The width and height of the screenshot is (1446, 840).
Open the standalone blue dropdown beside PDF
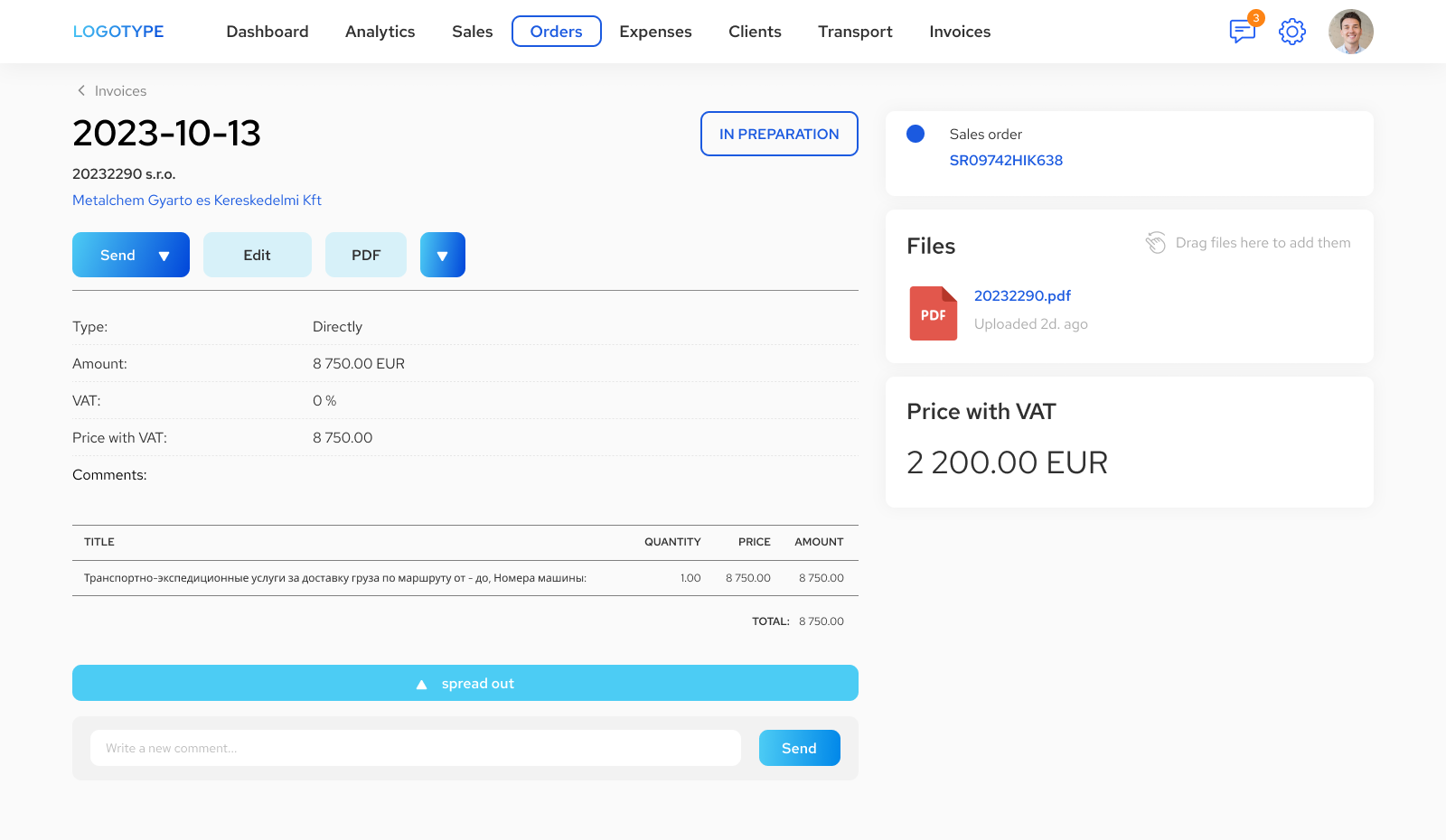click(x=442, y=255)
